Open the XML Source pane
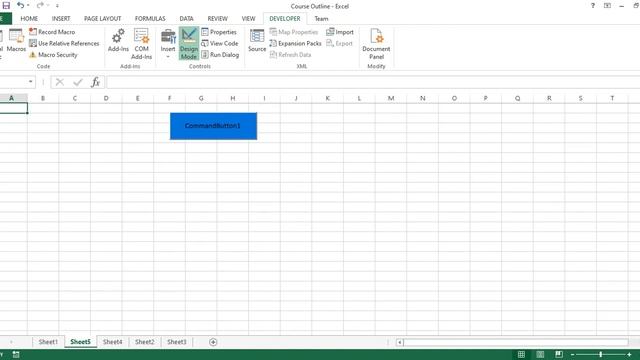 point(257,41)
